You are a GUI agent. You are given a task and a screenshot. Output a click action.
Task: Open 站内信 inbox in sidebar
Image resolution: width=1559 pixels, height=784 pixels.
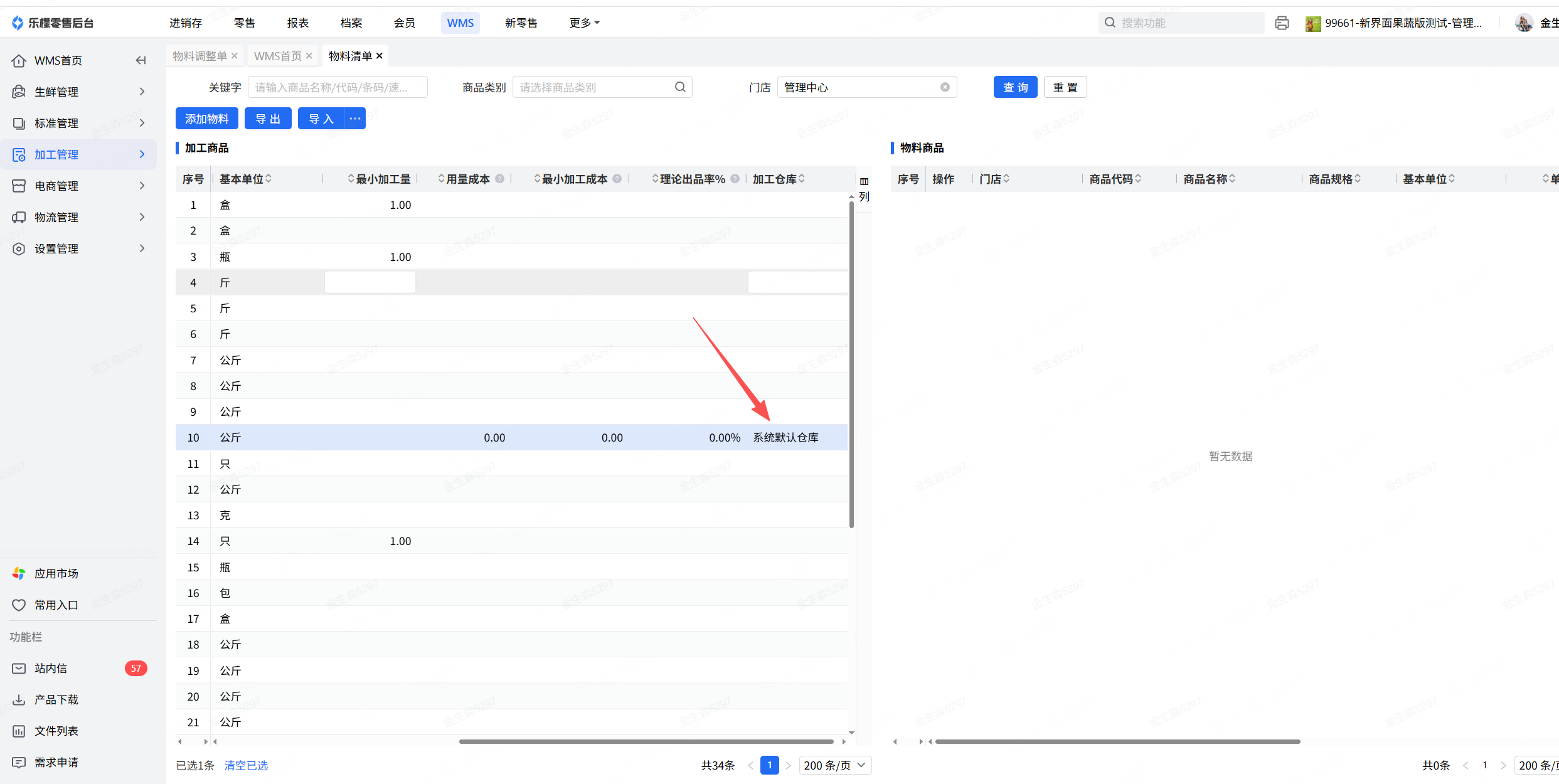51,668
